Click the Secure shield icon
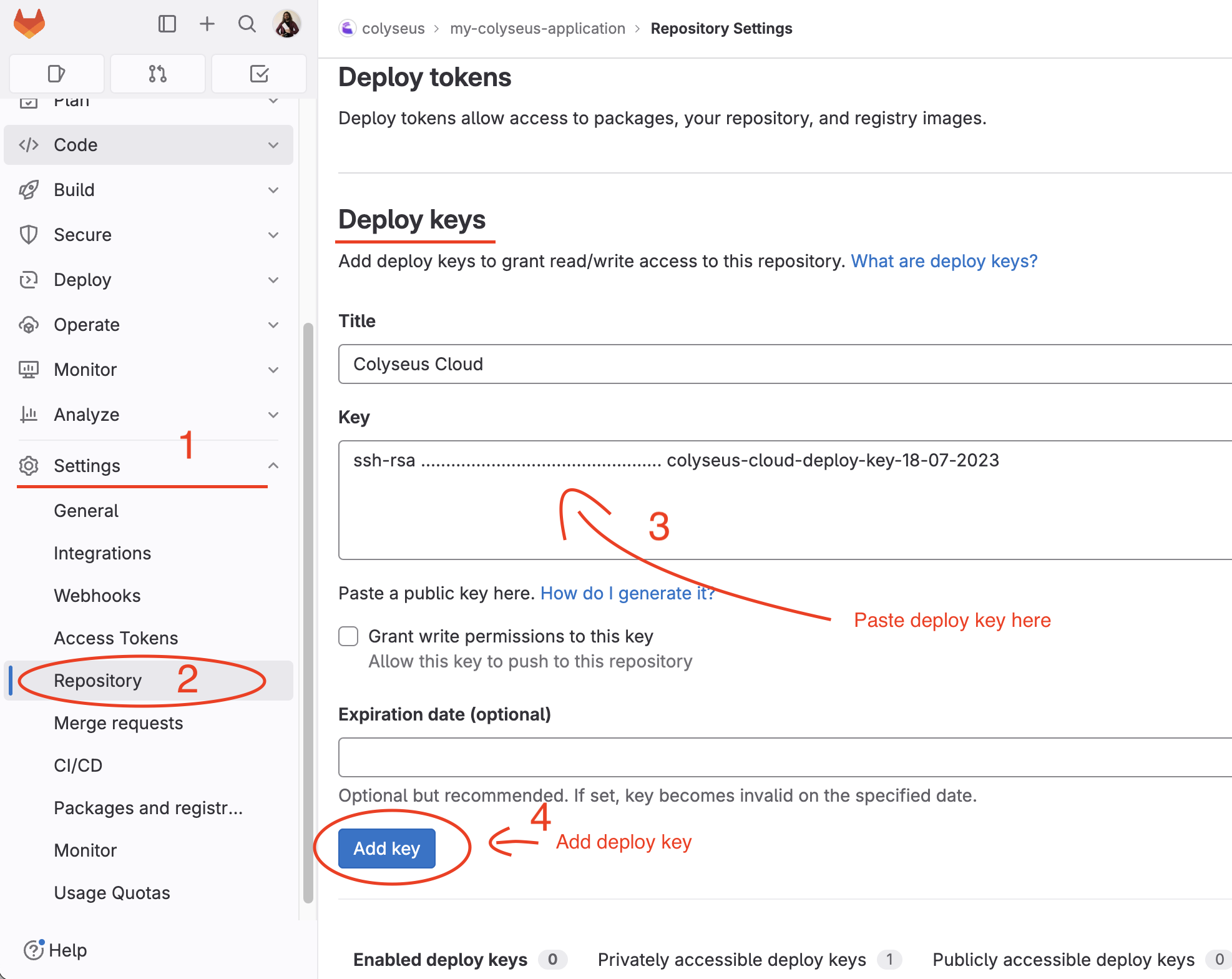This screenshot has height=979, width=1232. (x=29, y=235)
